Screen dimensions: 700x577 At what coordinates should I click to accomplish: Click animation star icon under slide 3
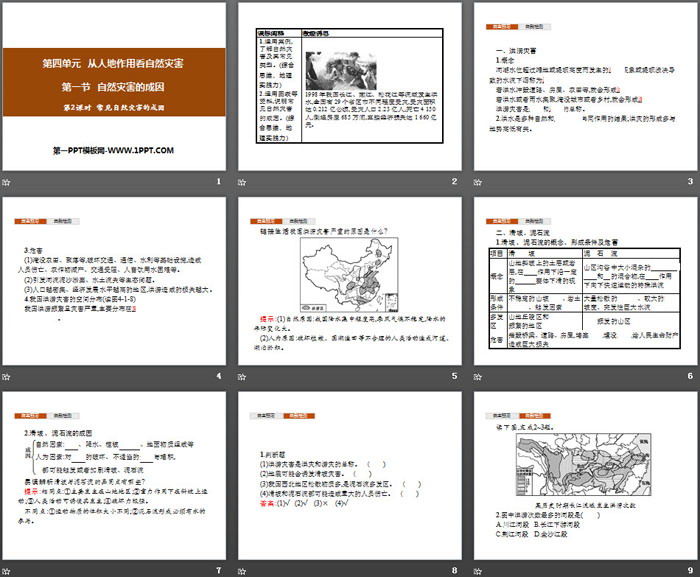(x=478, y=182)
